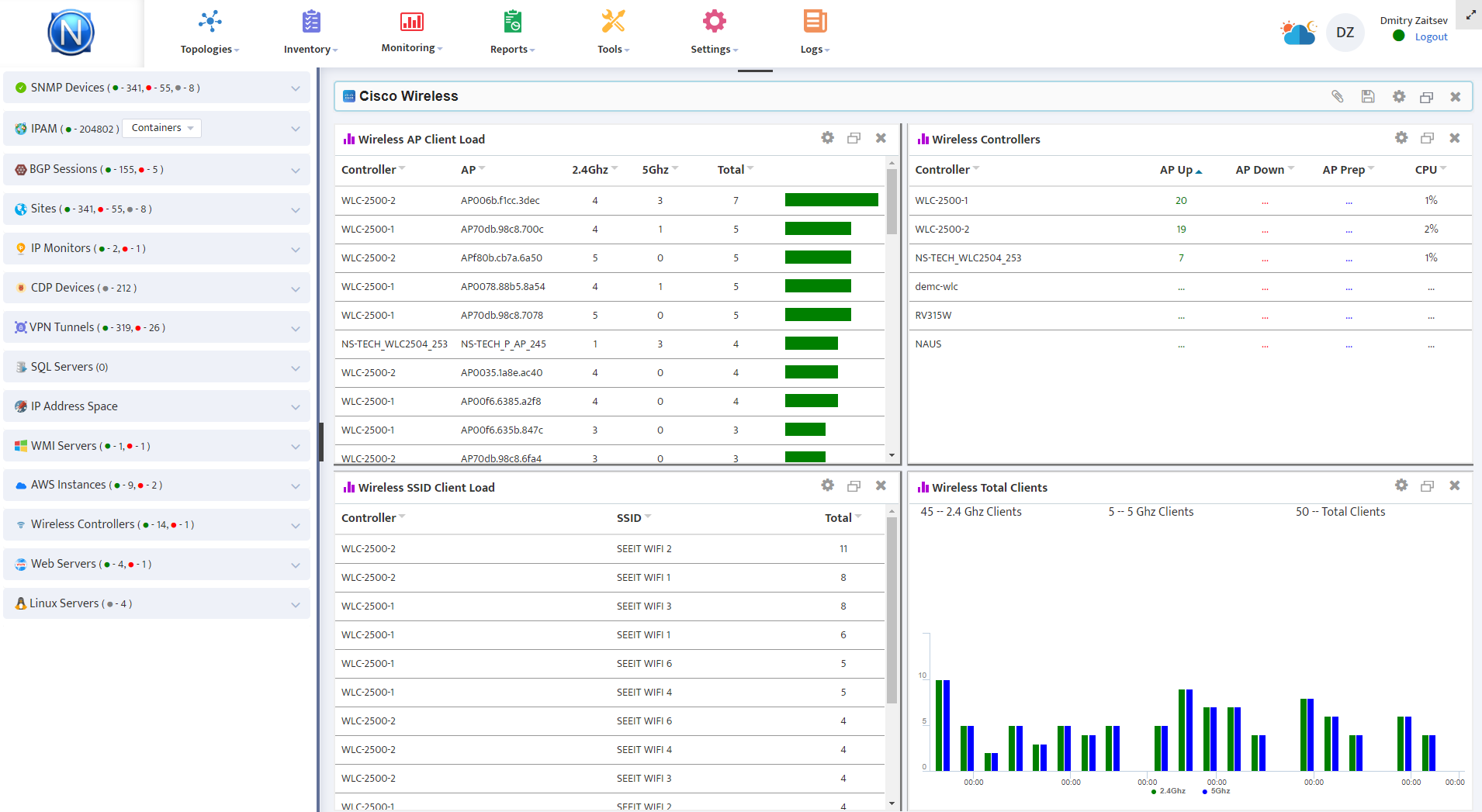The image size is (1482, 812).
Task: Click the paperclip icon in Cisco Wireless header
Action: coord(1338,96)
